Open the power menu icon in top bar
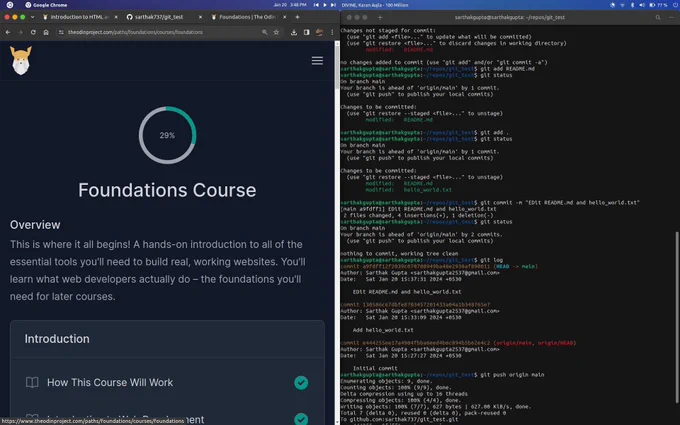Screen dimensions: 680x425 coord(676,5)
